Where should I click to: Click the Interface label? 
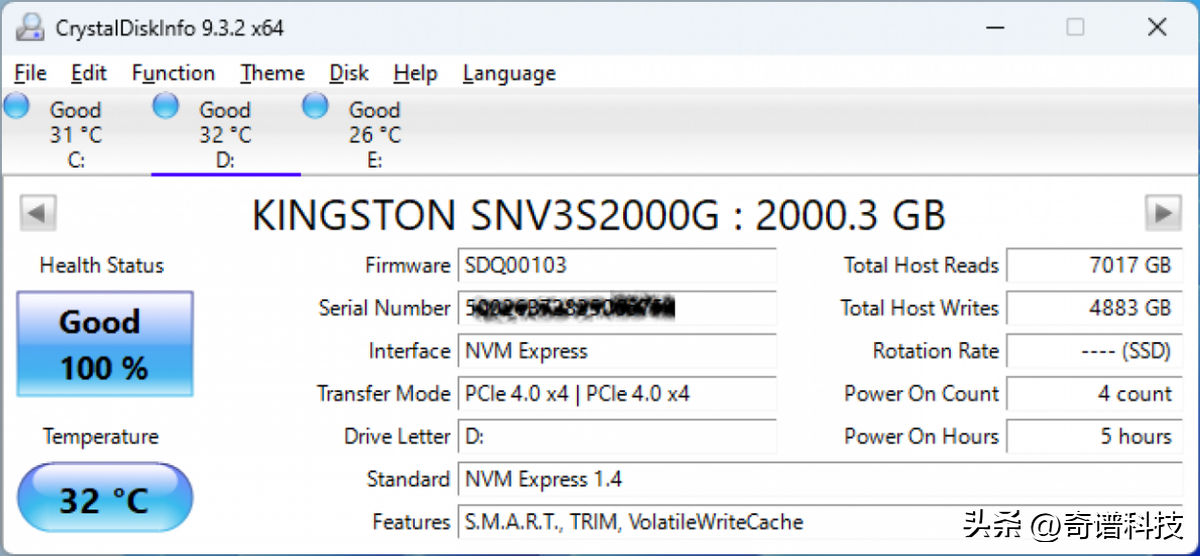(409, 351)
